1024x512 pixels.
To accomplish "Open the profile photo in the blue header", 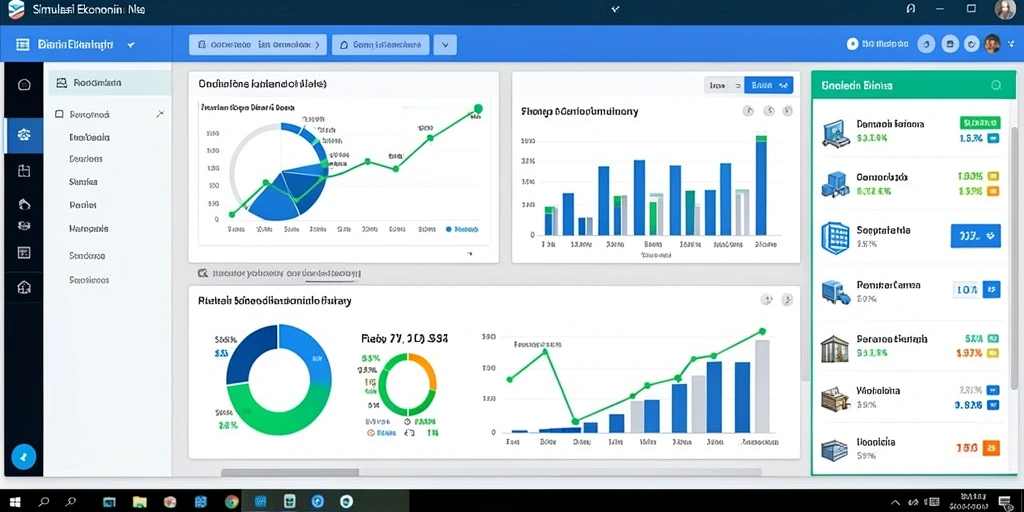I will pyautogui.click(x=992, y=44).
